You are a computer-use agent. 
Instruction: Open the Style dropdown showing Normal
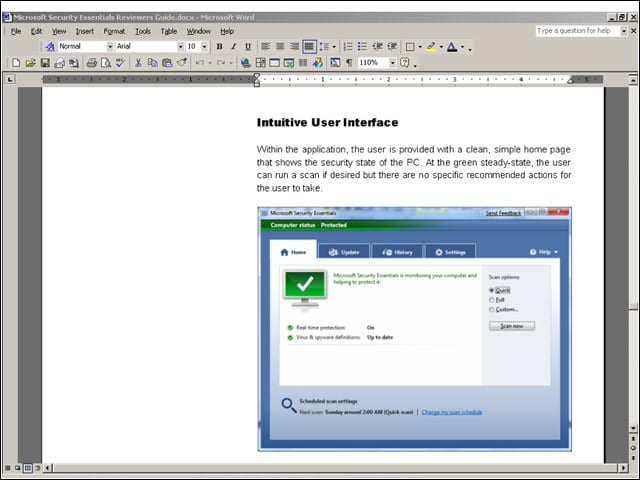click(x=110, y=47)
